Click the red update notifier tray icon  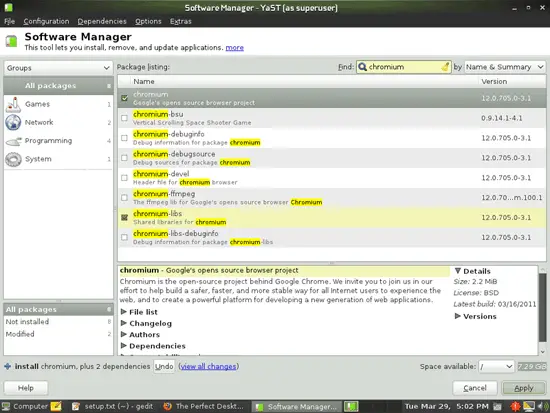(515, 406)
